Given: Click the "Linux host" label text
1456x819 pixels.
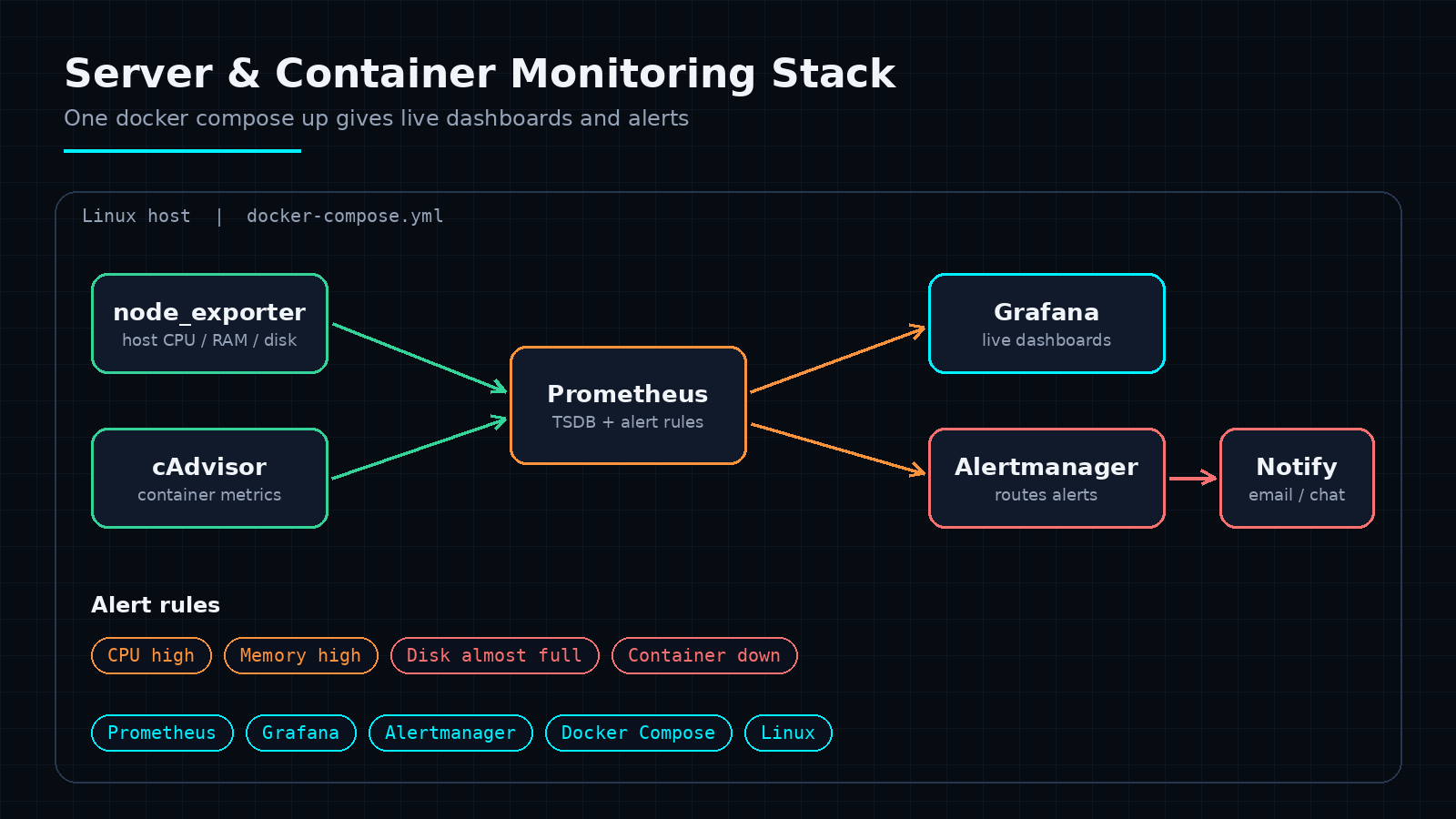Looking at the screenshot, I should [x=136, y=216].
